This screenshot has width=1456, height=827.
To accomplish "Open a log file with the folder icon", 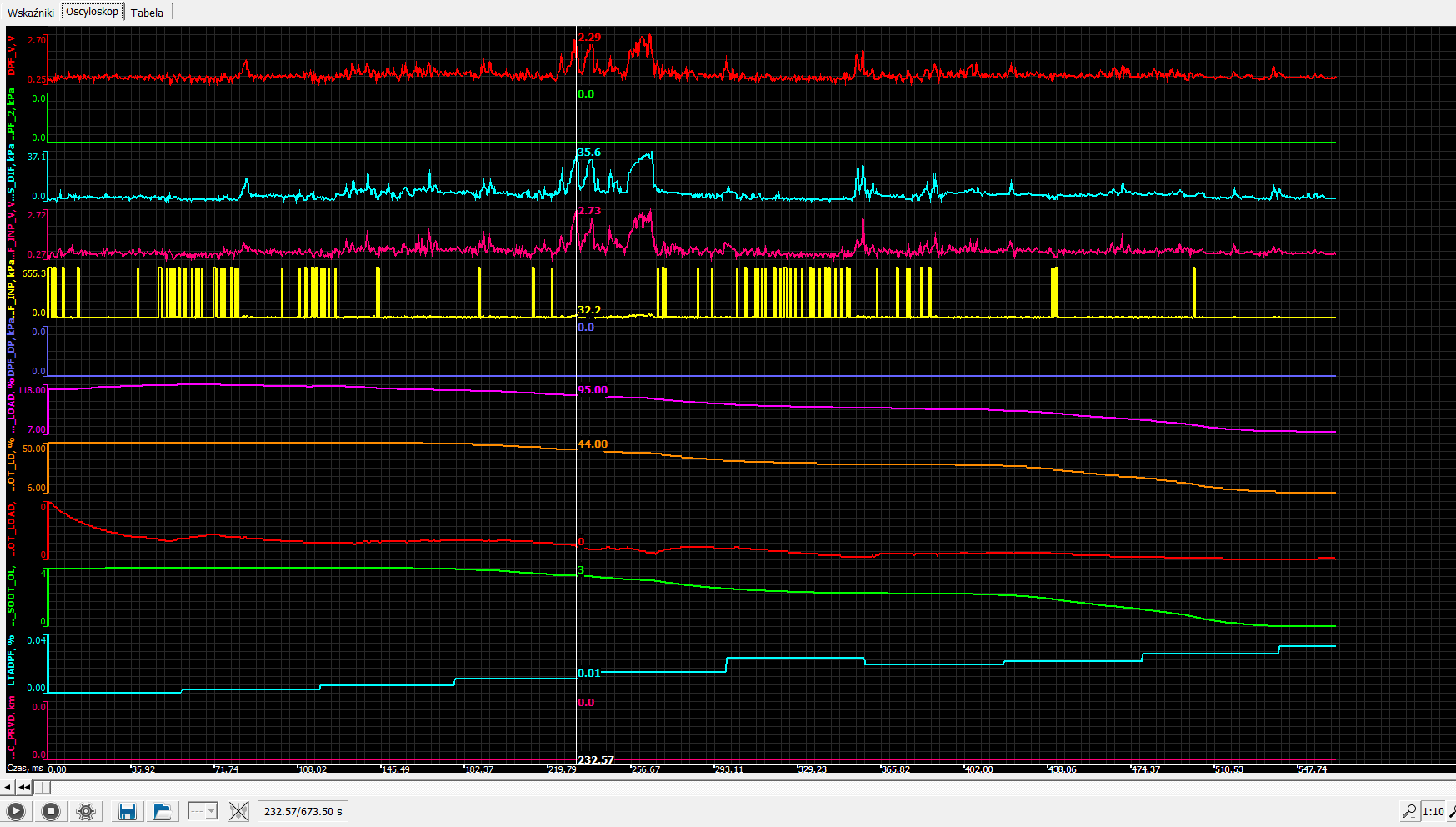I will [163, 811].
